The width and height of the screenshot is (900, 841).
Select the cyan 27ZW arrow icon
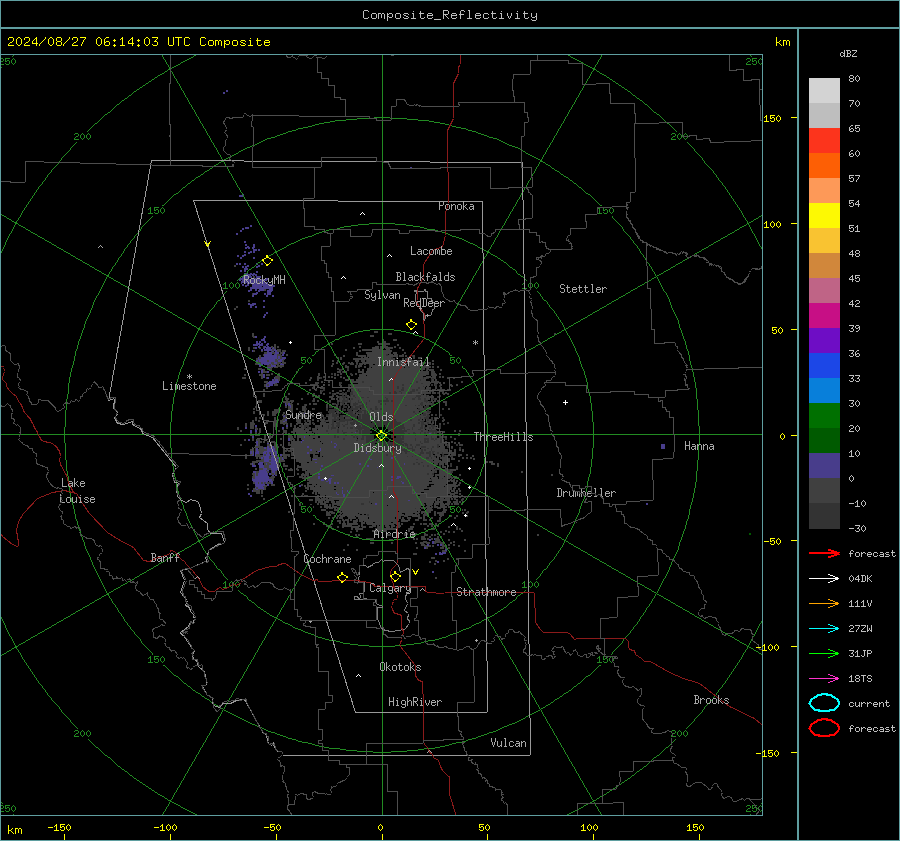tap(824, 629)
